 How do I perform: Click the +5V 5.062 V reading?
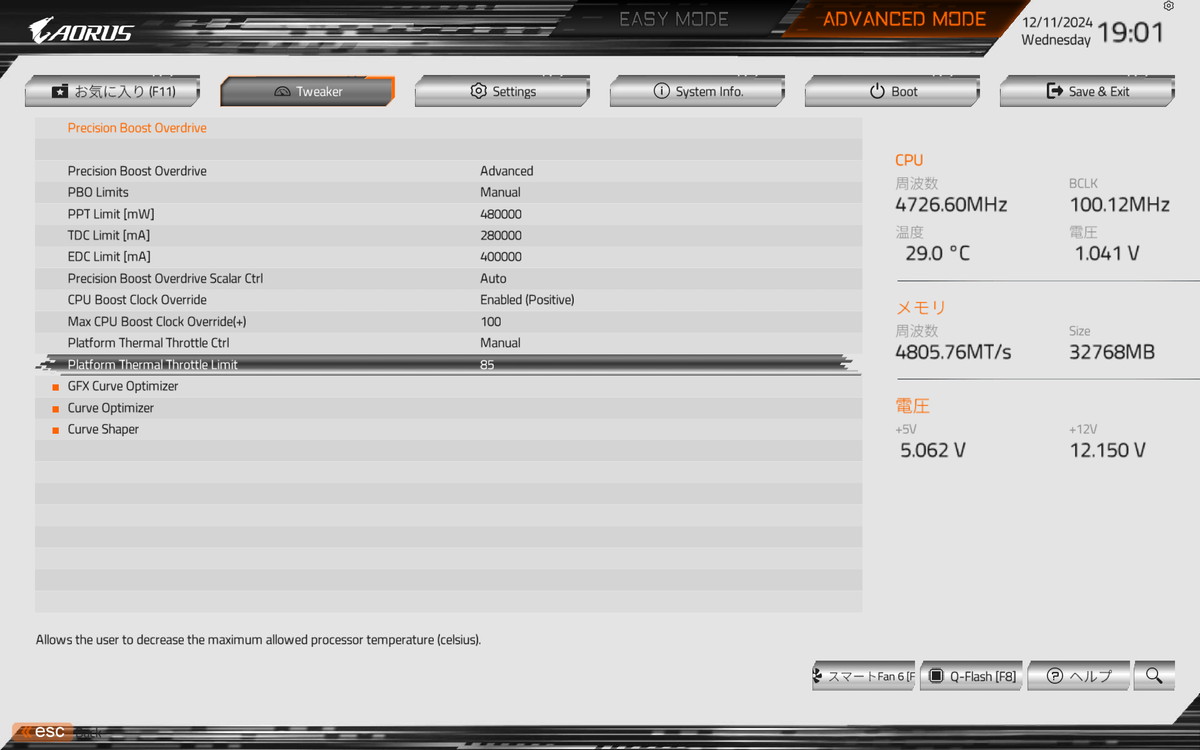pyautogui.click(x=933, y=450)
